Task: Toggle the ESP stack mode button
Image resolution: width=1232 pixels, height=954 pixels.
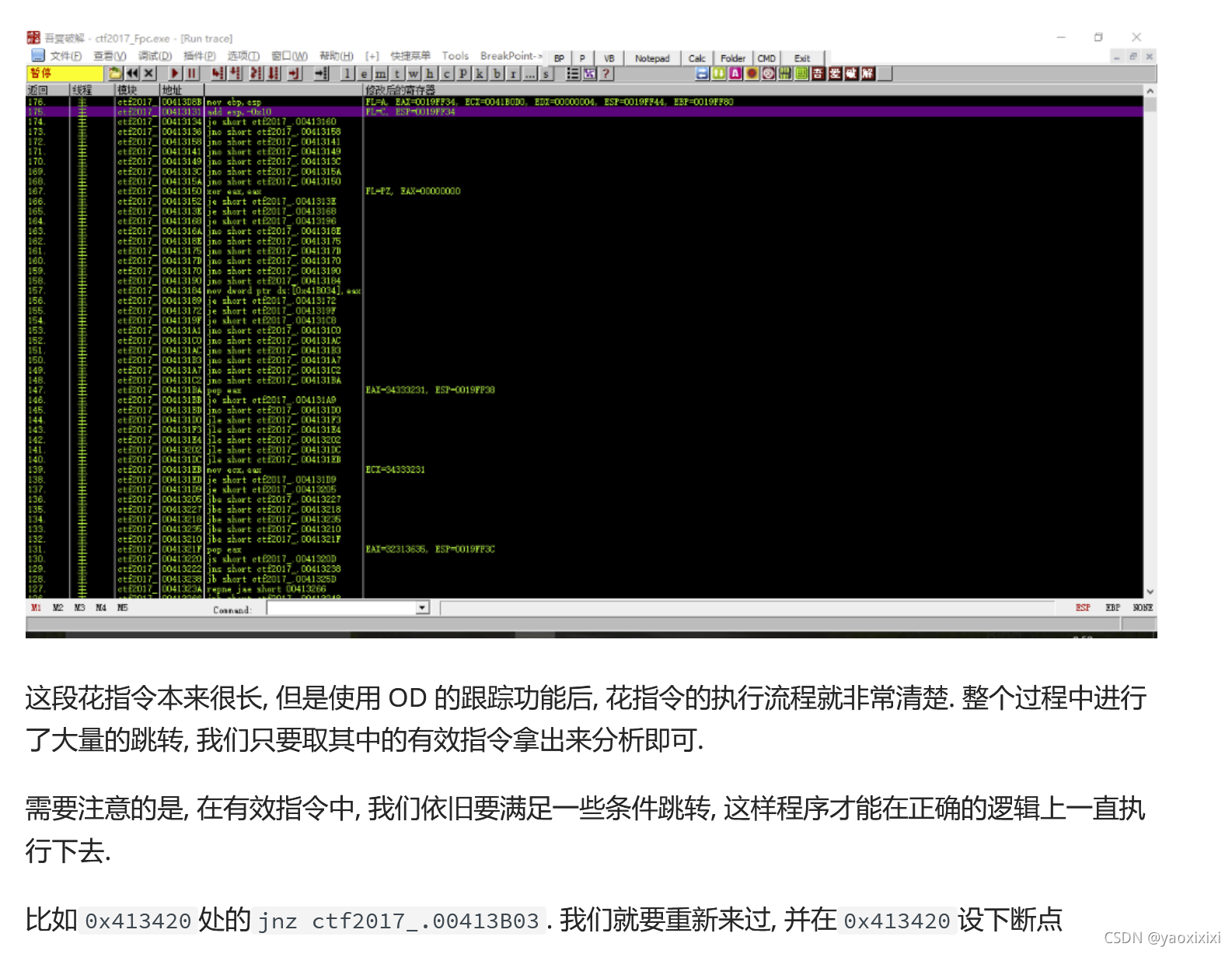Action: coord(1083,608)
